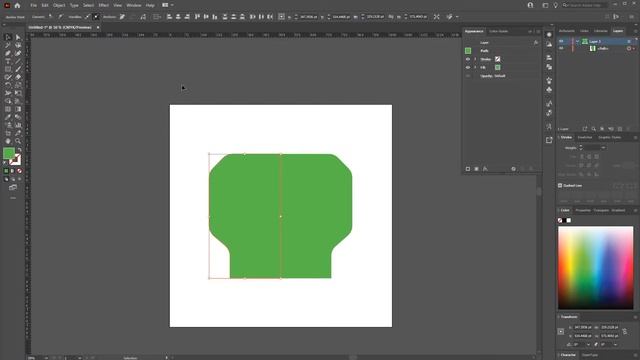Enable the Dashed Line checkbox
The image size is (640, 360).
[560, 185]
